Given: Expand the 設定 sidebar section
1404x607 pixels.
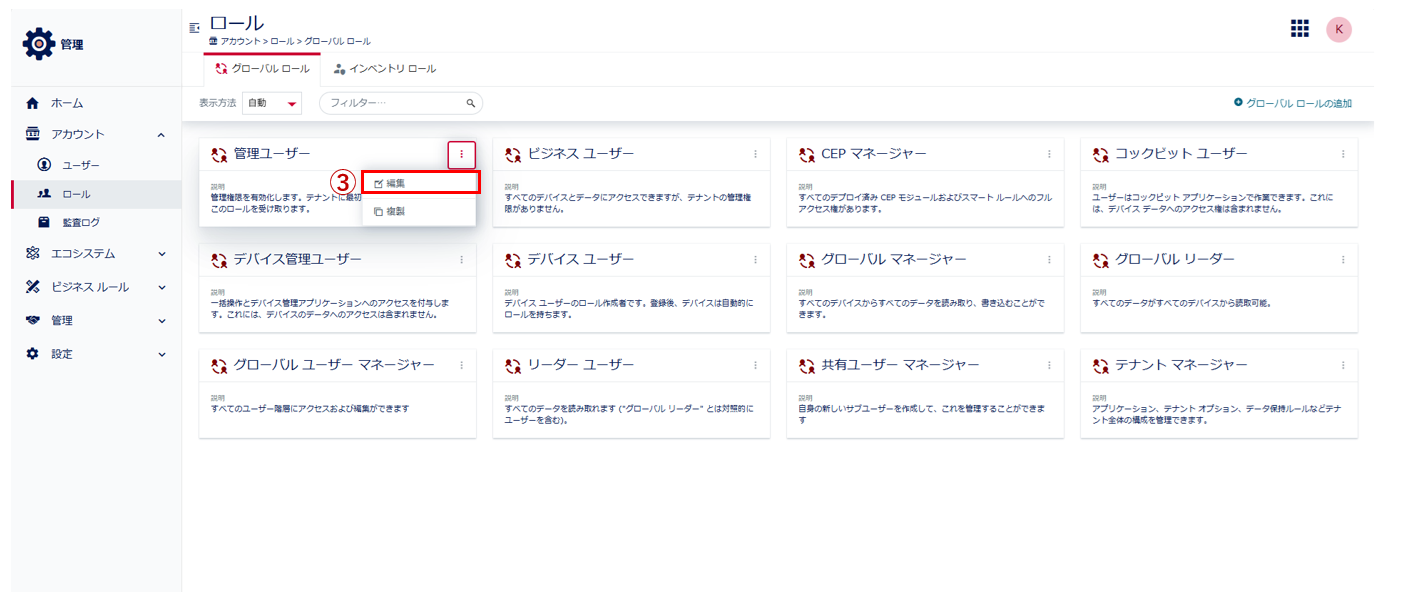Looking at the screenshot, I should tap(161, 354).
